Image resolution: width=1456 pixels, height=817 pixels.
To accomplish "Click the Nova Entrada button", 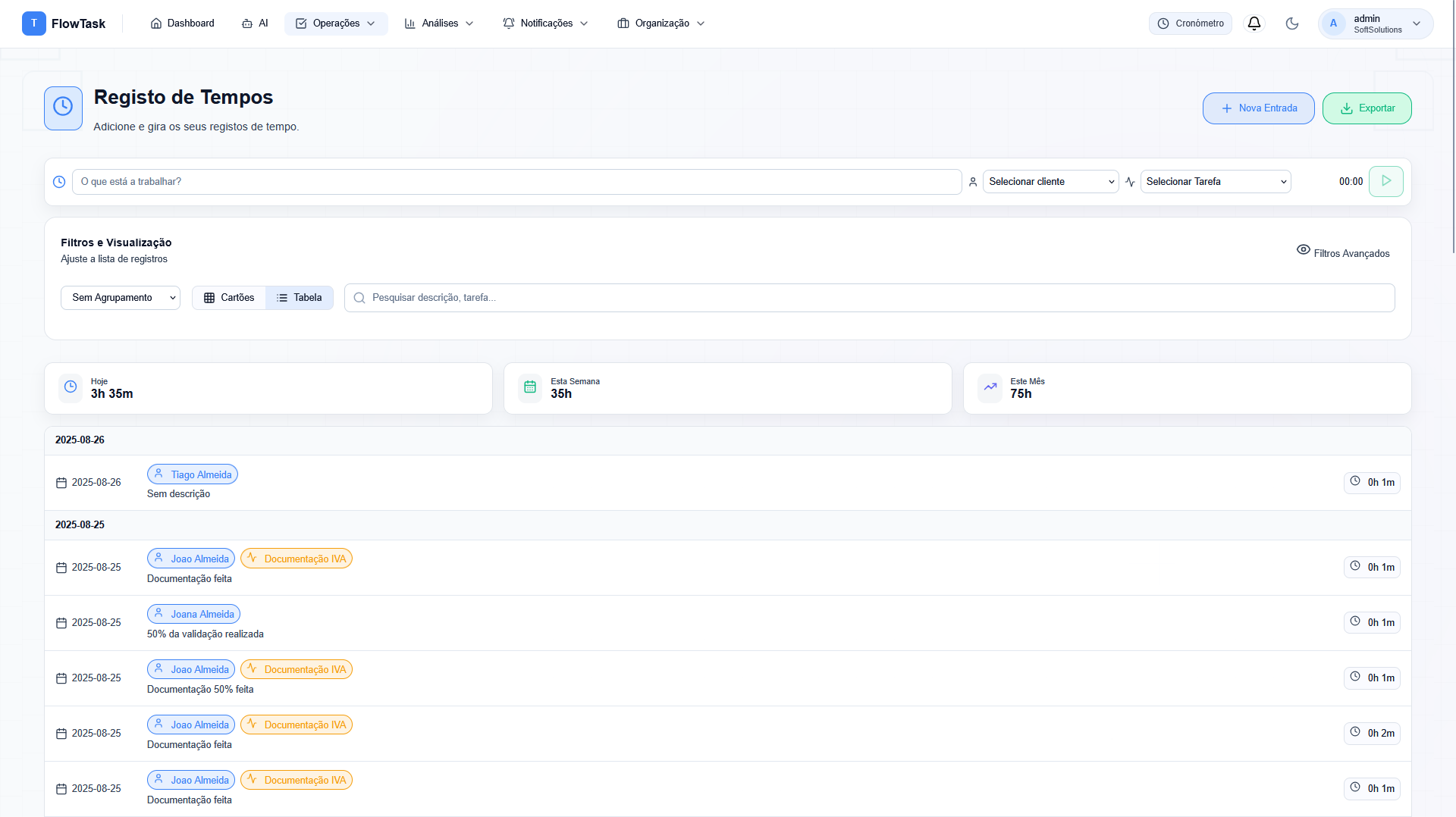I will tap(1258, 108).
